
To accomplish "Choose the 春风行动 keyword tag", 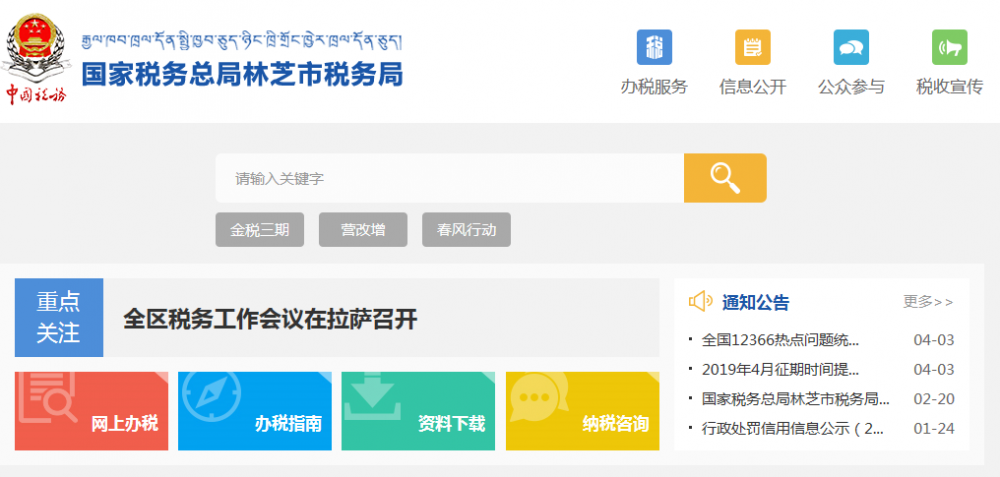I will [x=466, y=230].
